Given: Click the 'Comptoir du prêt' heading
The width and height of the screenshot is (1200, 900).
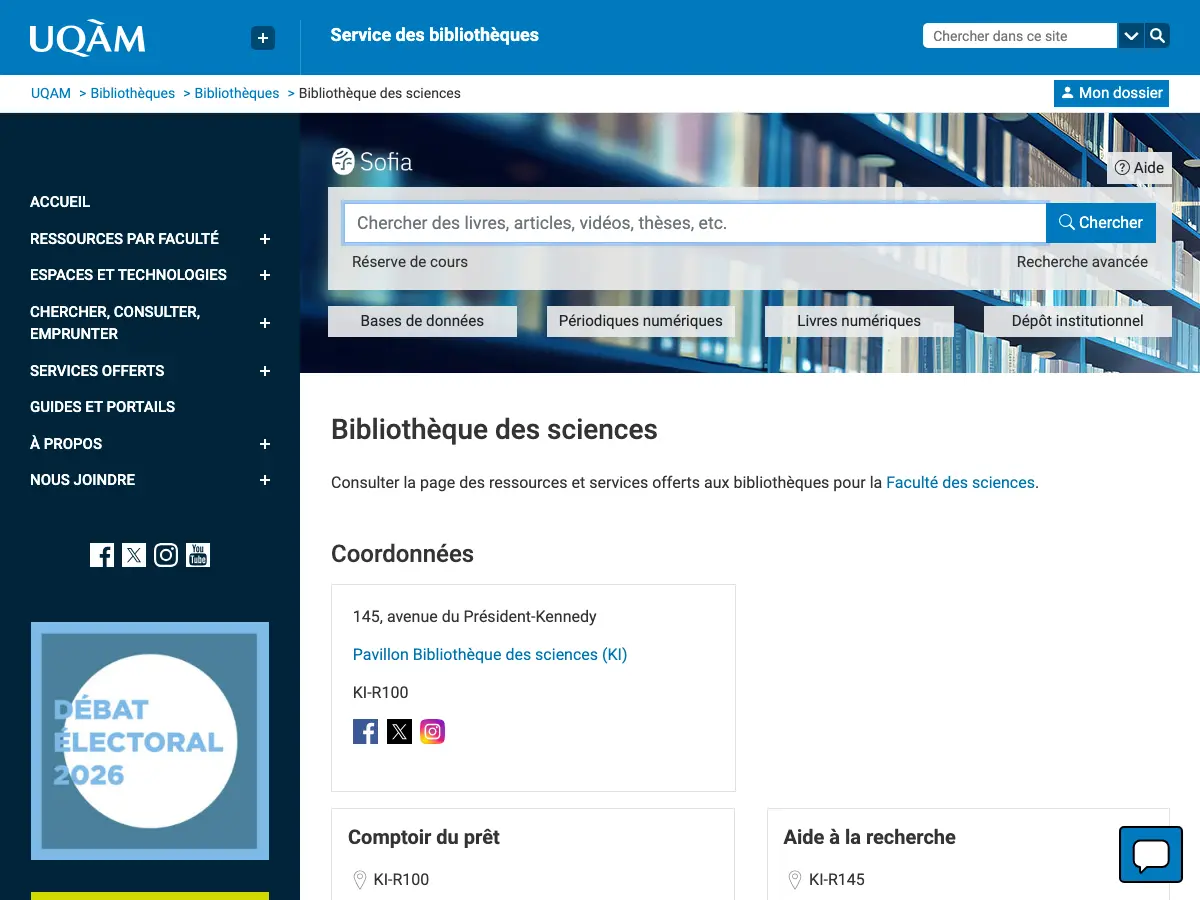Looking at the screenshot, I should (424, 837).
